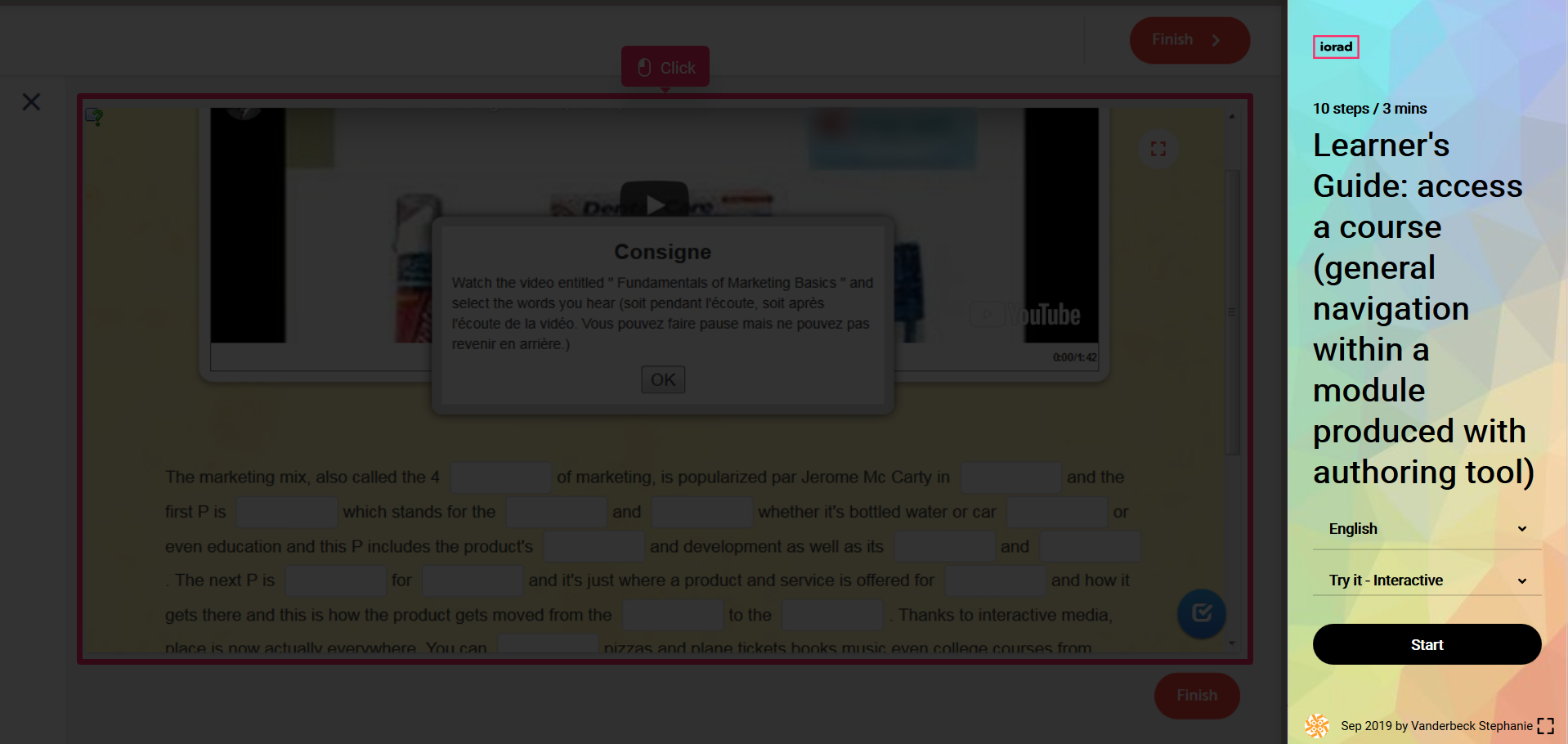Click OK in the Consigne dialog

coord(662,379)
